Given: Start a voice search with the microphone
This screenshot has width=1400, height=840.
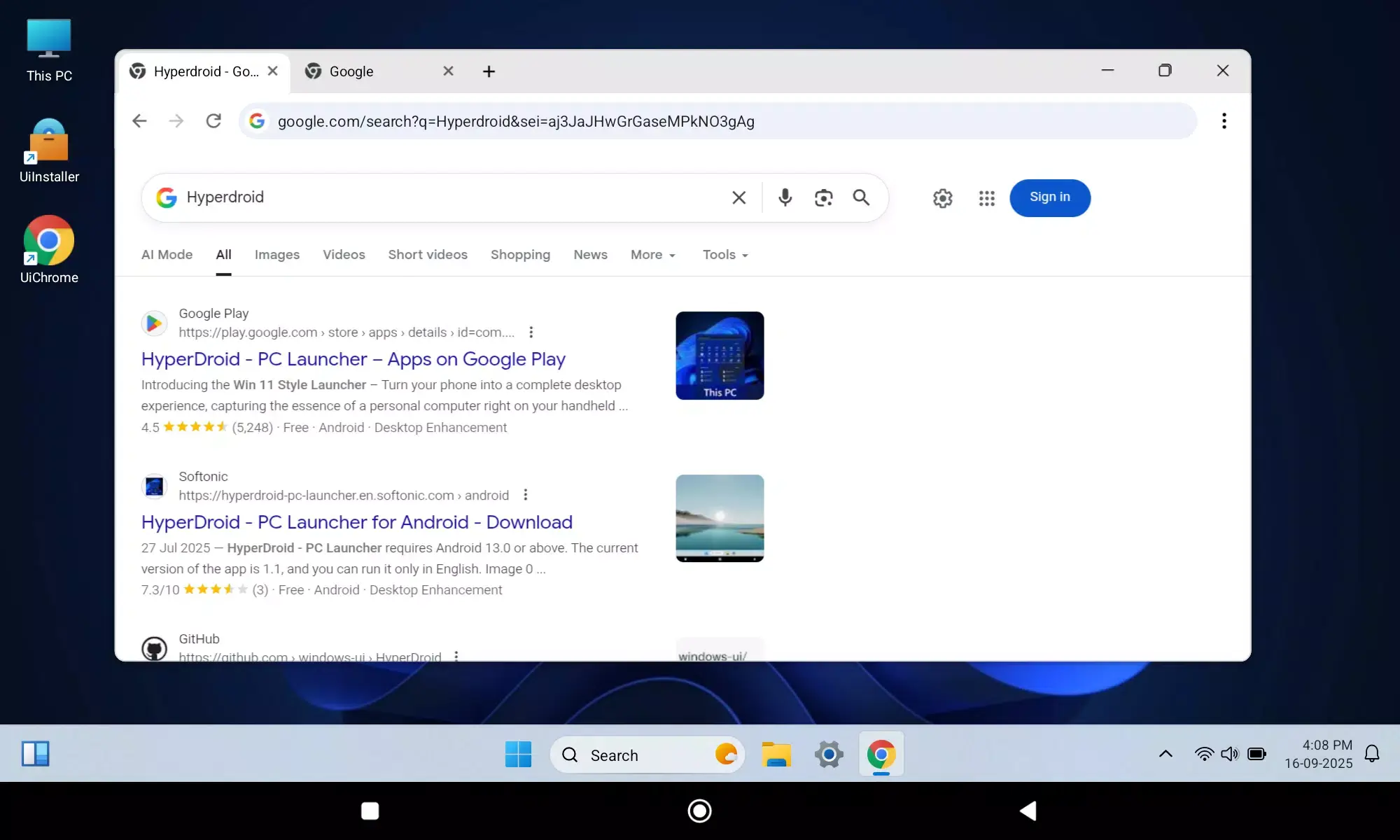Looking at the screenshot, I should pos(785,198).
